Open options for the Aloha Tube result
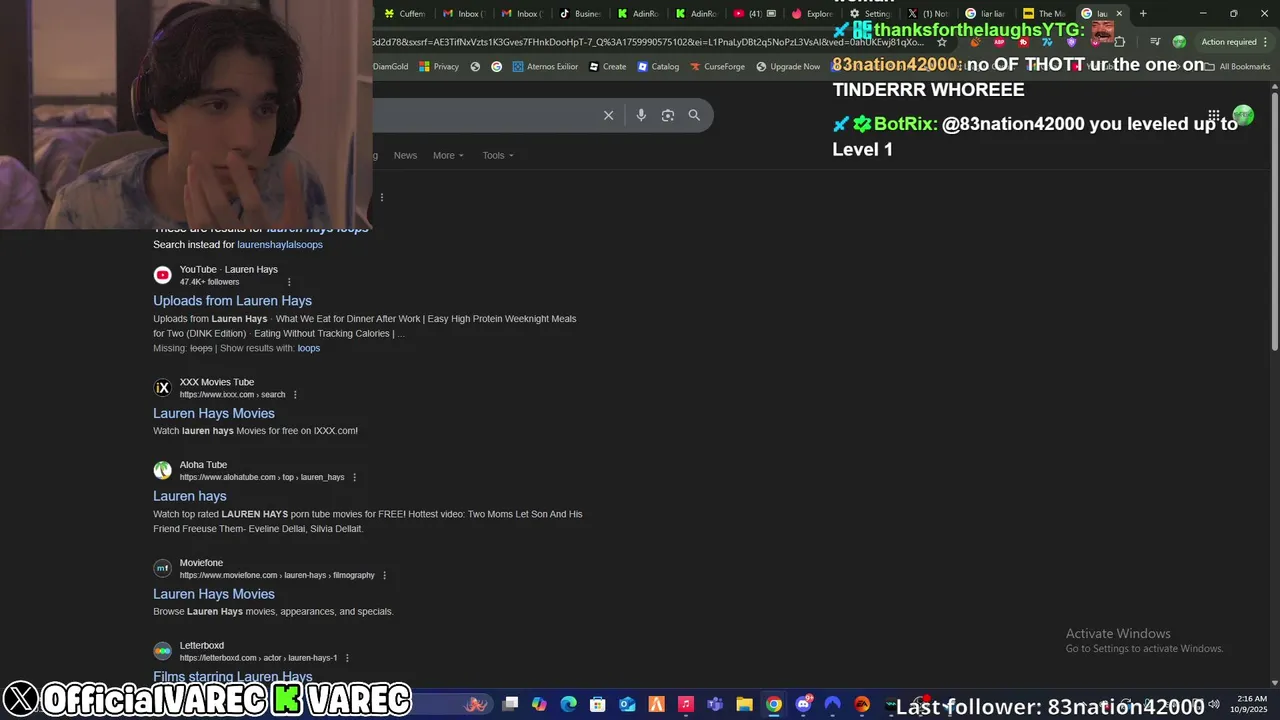Viewport: 1280px width, 720px height. 354,478
